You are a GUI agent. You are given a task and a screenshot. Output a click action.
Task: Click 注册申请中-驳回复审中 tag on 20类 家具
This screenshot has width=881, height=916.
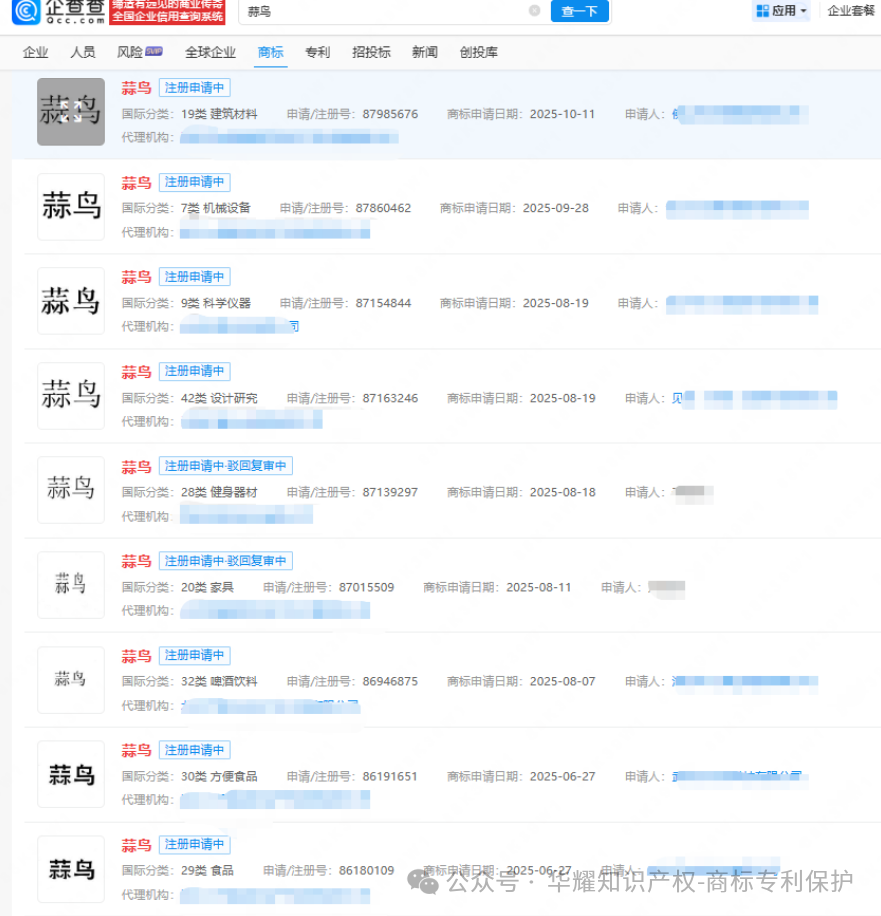coord(226,561)
